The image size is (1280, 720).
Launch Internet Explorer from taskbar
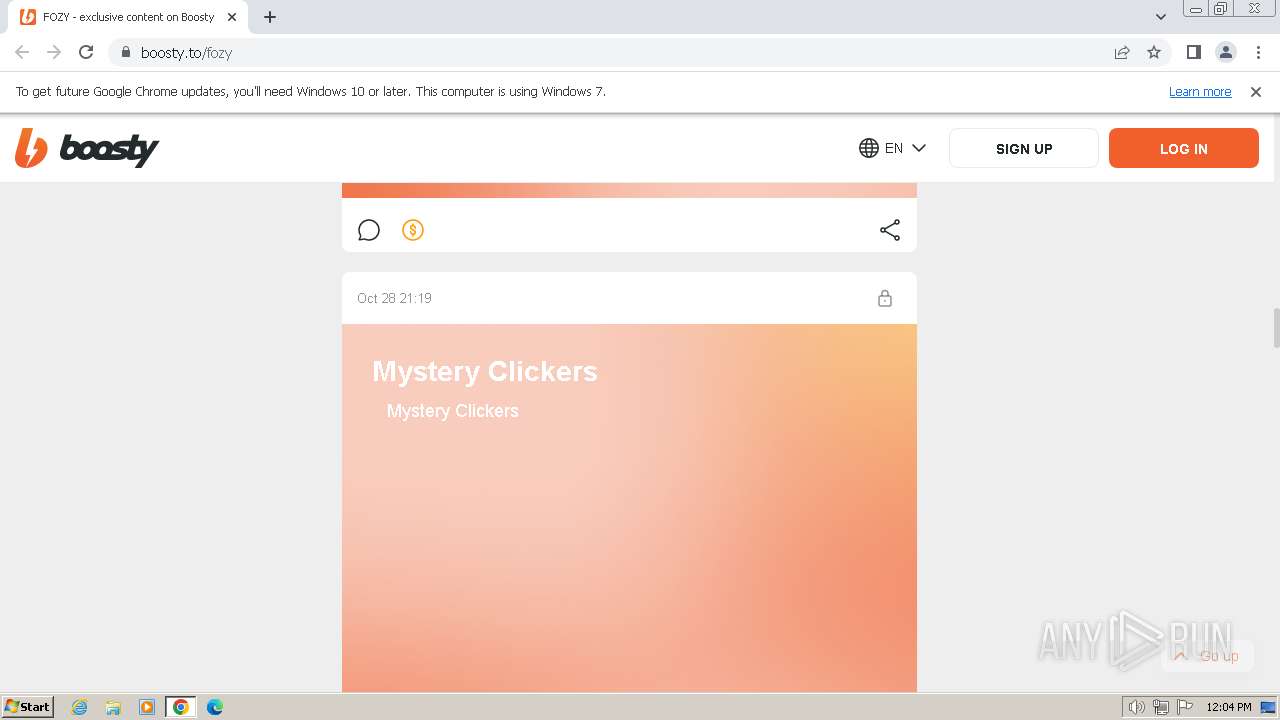[x=80, y=707]
